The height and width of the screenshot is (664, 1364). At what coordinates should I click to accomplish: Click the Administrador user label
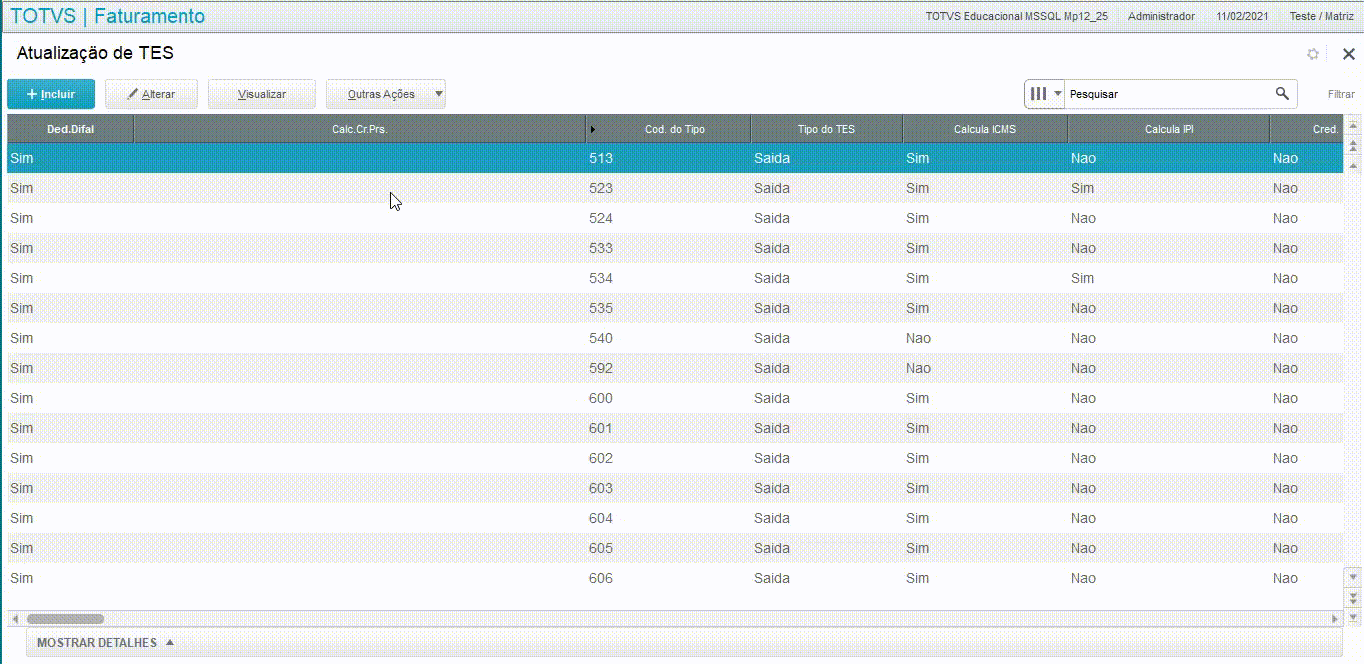[x=1161, y=16]
